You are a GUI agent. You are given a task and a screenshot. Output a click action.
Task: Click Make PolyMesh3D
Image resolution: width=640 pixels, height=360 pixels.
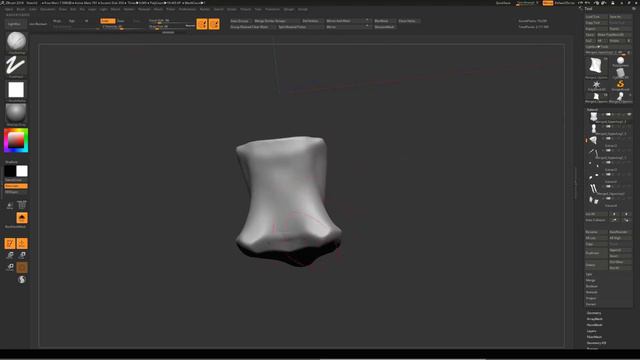(615, 35)
